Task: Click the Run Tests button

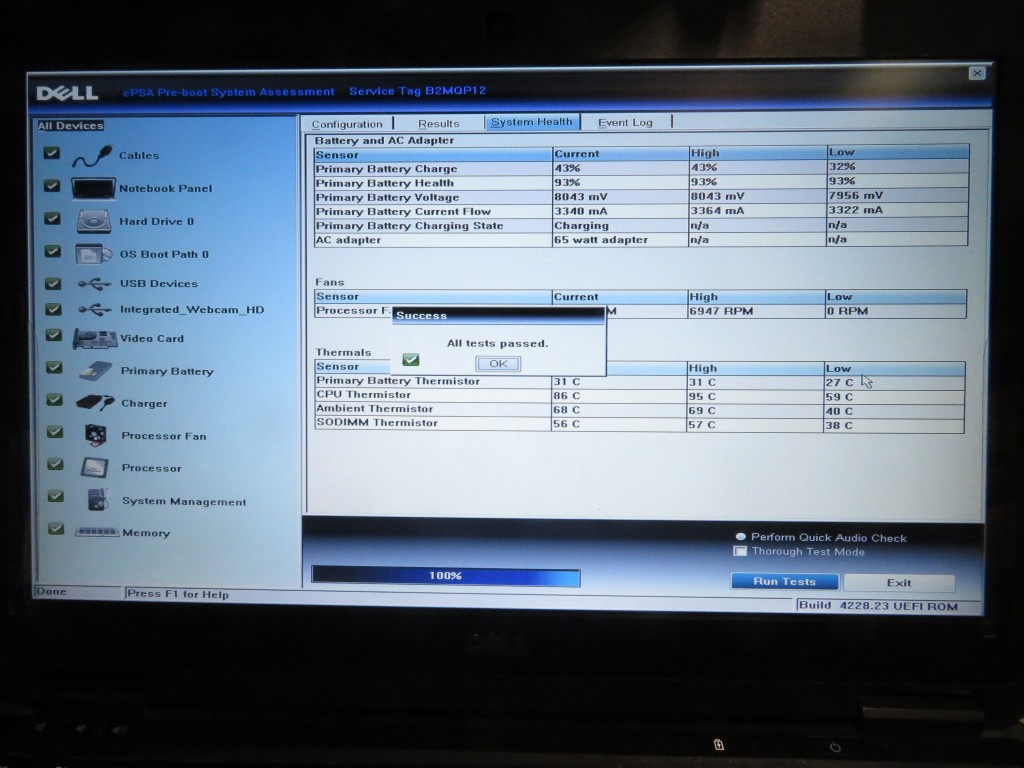Action: (784, 581)
